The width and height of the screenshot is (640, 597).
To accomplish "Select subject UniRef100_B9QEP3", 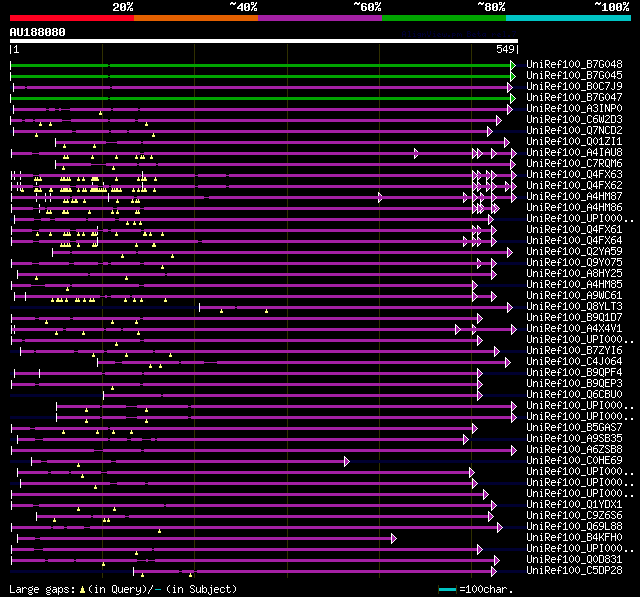I will (574, 384).
